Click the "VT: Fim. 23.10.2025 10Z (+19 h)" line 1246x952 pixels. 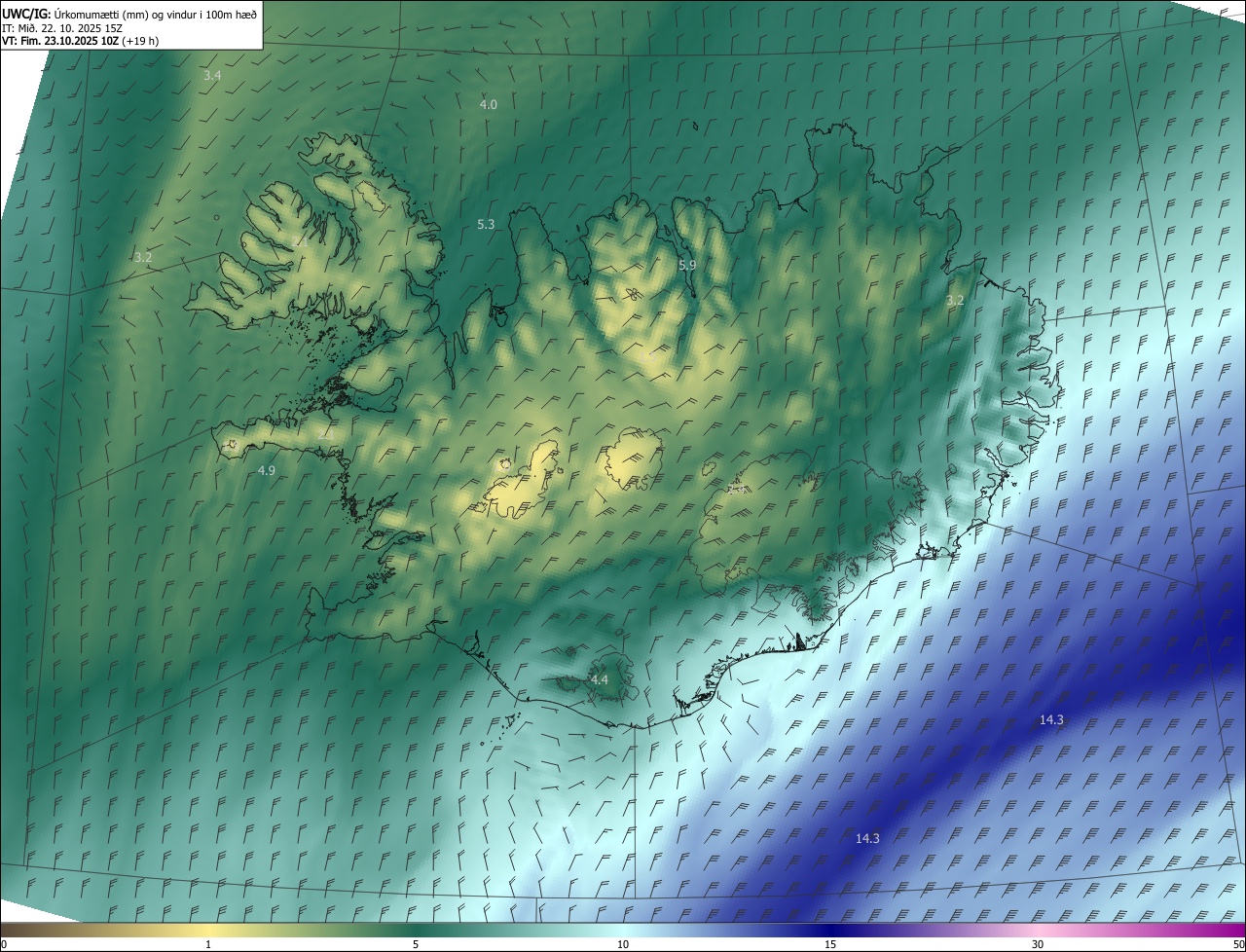click(x=81, y=41)
